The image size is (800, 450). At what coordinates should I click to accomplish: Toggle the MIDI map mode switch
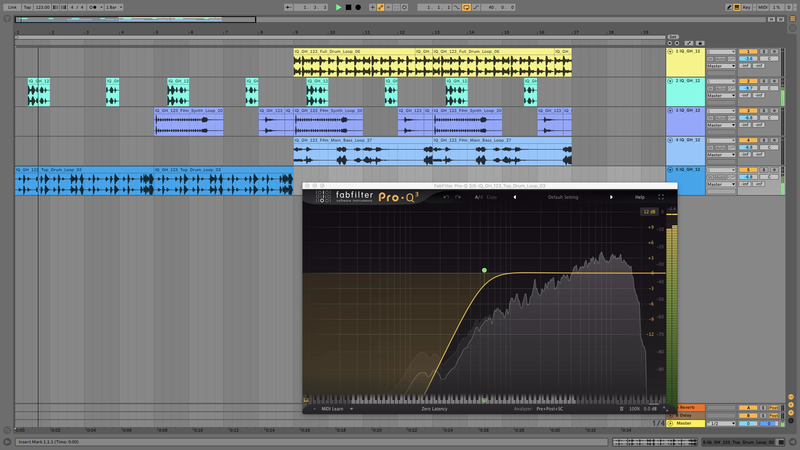click(762, 7)
